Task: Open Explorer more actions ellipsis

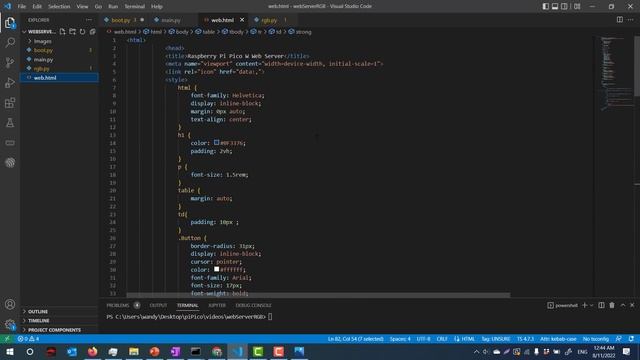Action: pos(89,20)
